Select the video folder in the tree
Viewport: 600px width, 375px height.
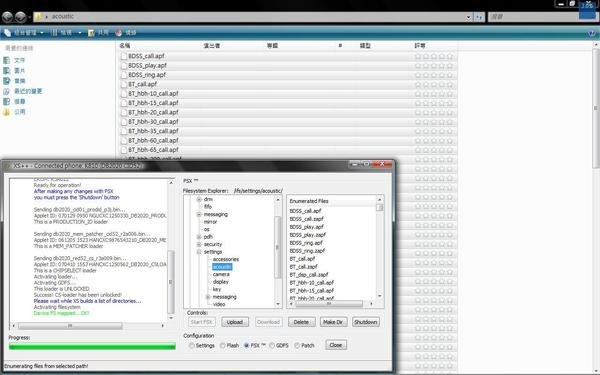point(219,305)
